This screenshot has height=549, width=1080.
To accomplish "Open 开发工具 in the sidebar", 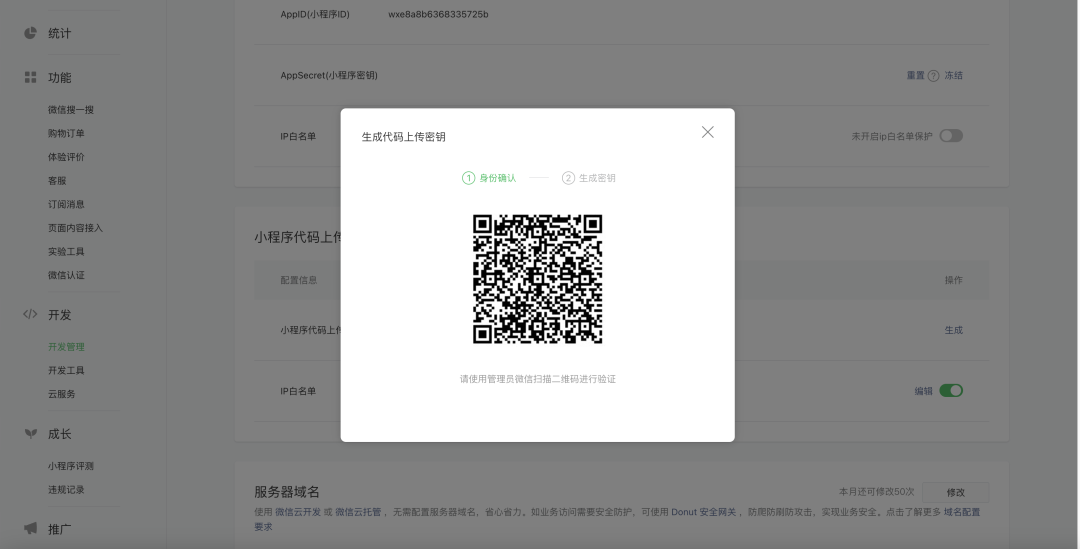I will point(66,371).
